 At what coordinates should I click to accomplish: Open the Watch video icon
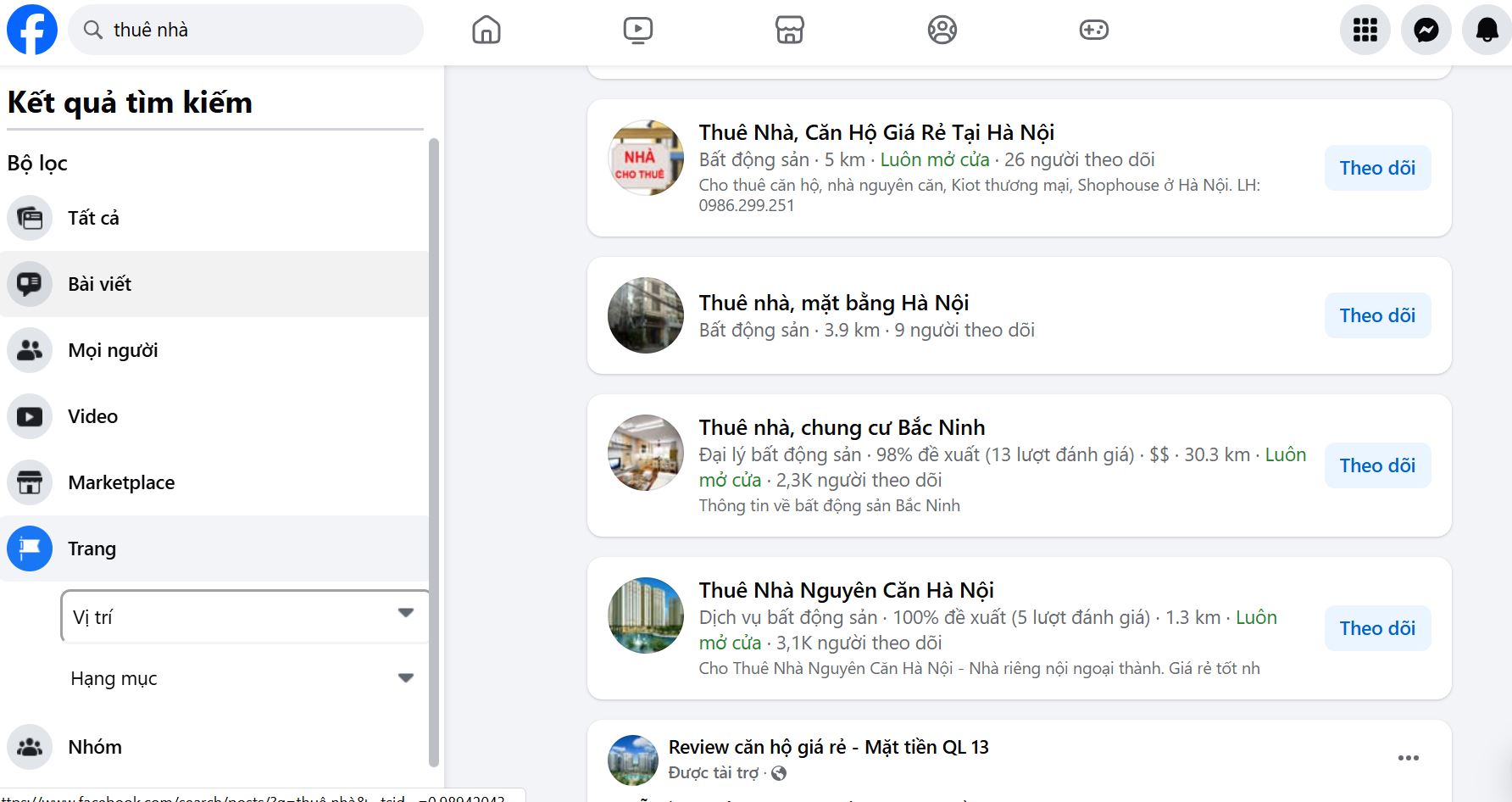(x=637, y=30)
